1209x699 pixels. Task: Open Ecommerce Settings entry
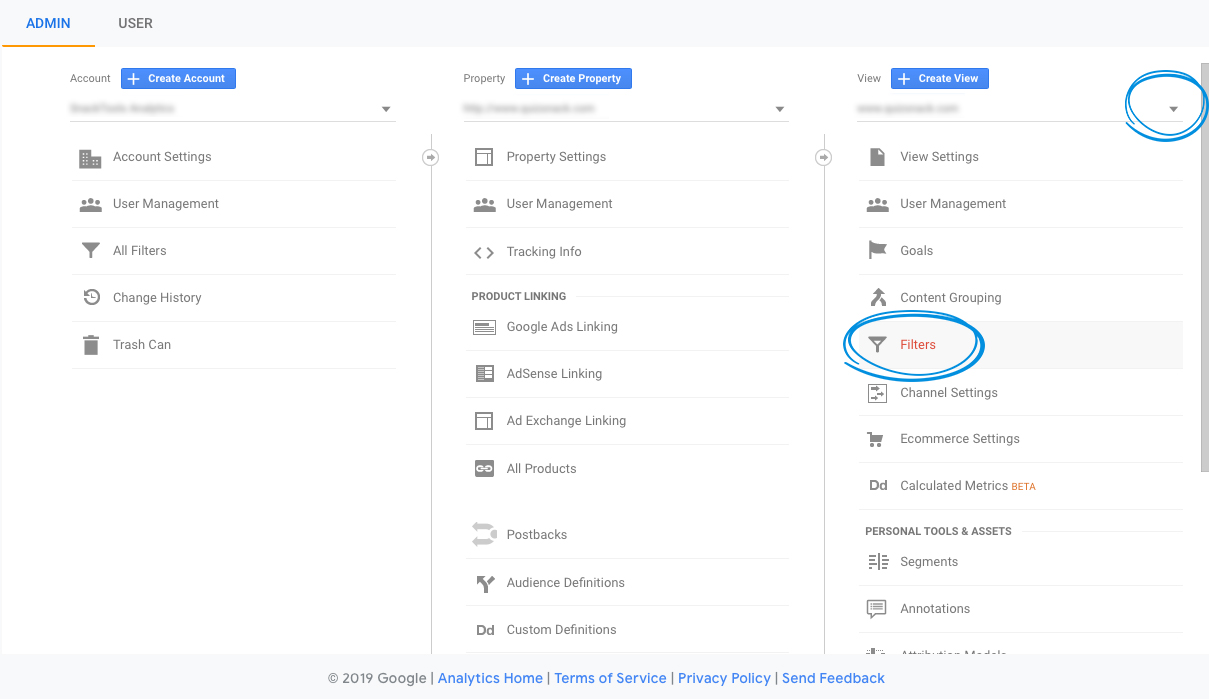(960, 439)
